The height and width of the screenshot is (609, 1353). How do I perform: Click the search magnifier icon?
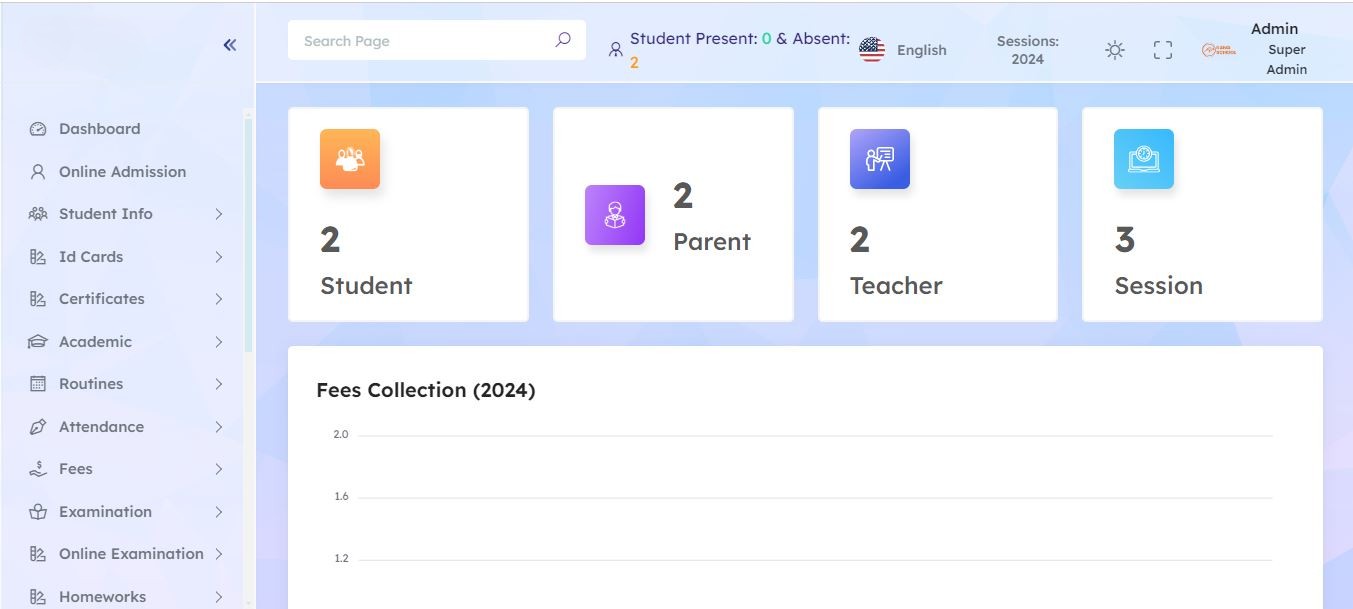coord(563,40)
